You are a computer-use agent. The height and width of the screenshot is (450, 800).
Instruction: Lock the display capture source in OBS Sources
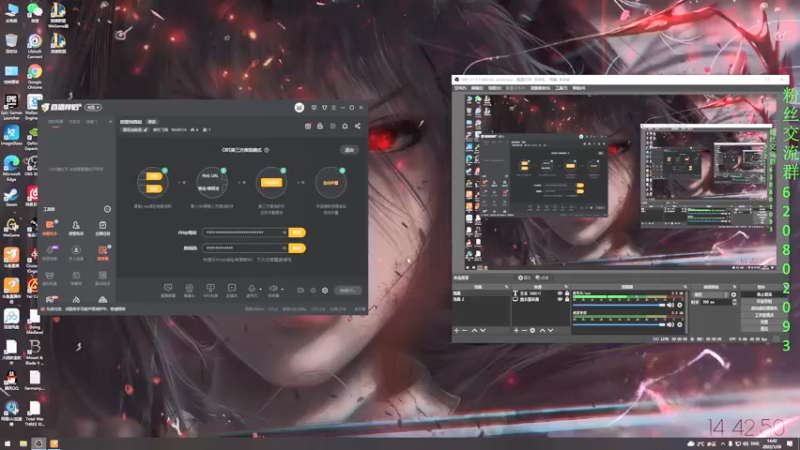(x=566, y=299)
